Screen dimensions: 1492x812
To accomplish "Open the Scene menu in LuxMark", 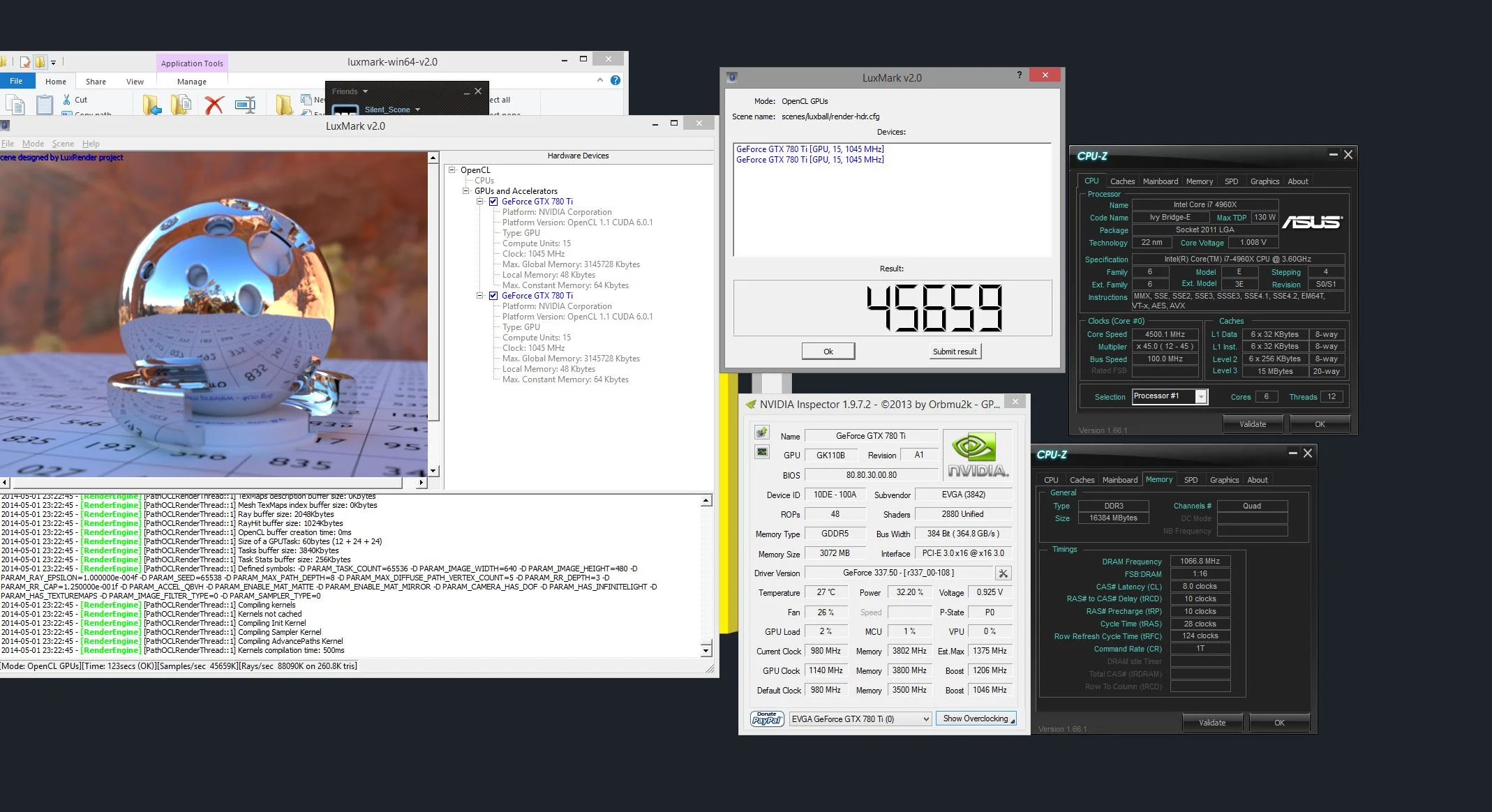I will pyautogui.click(x=63, y=144).
